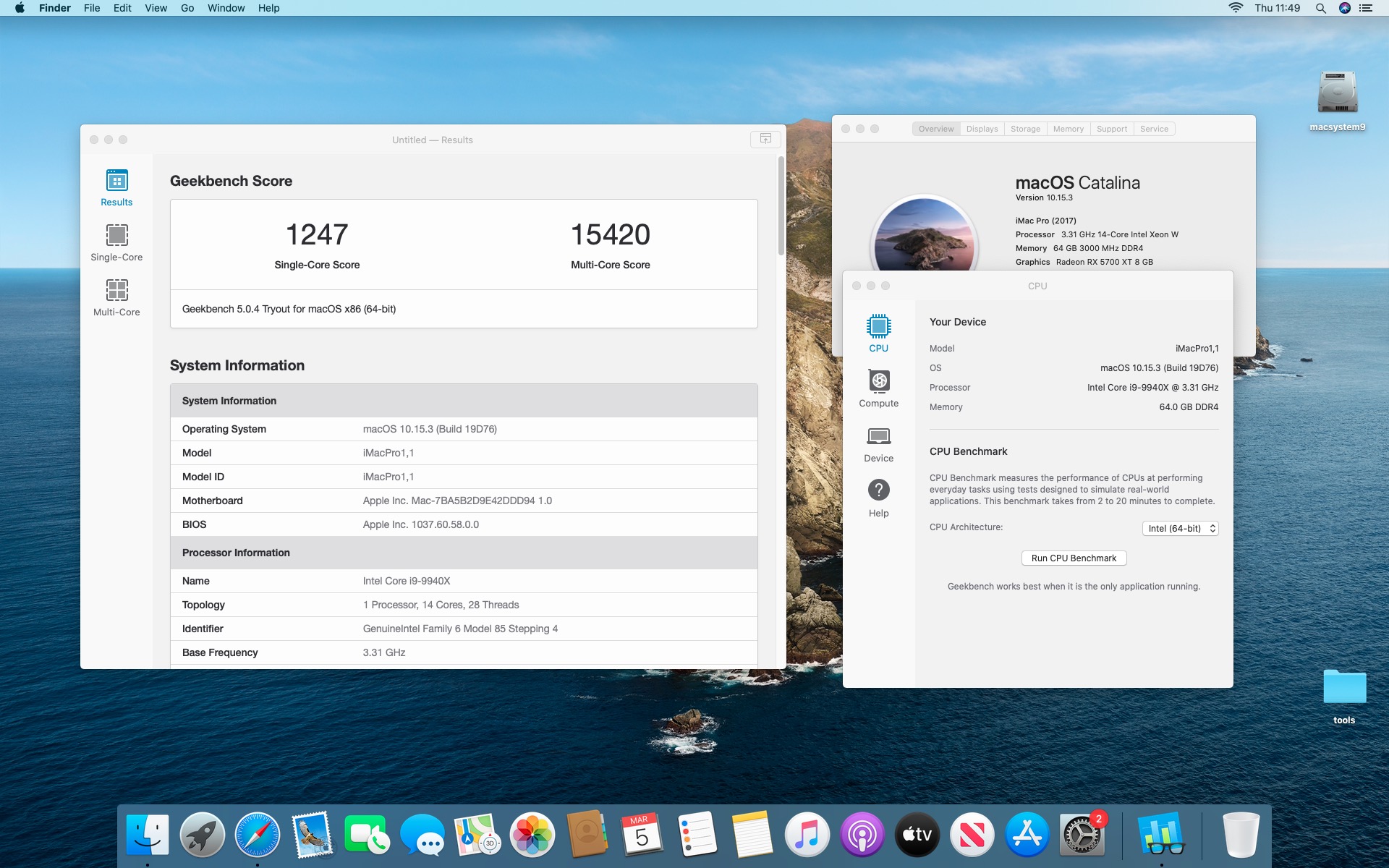Open the Notification Center menu icon
The height and width of the screenshot is (868, 1389).
coord(1366,8)
